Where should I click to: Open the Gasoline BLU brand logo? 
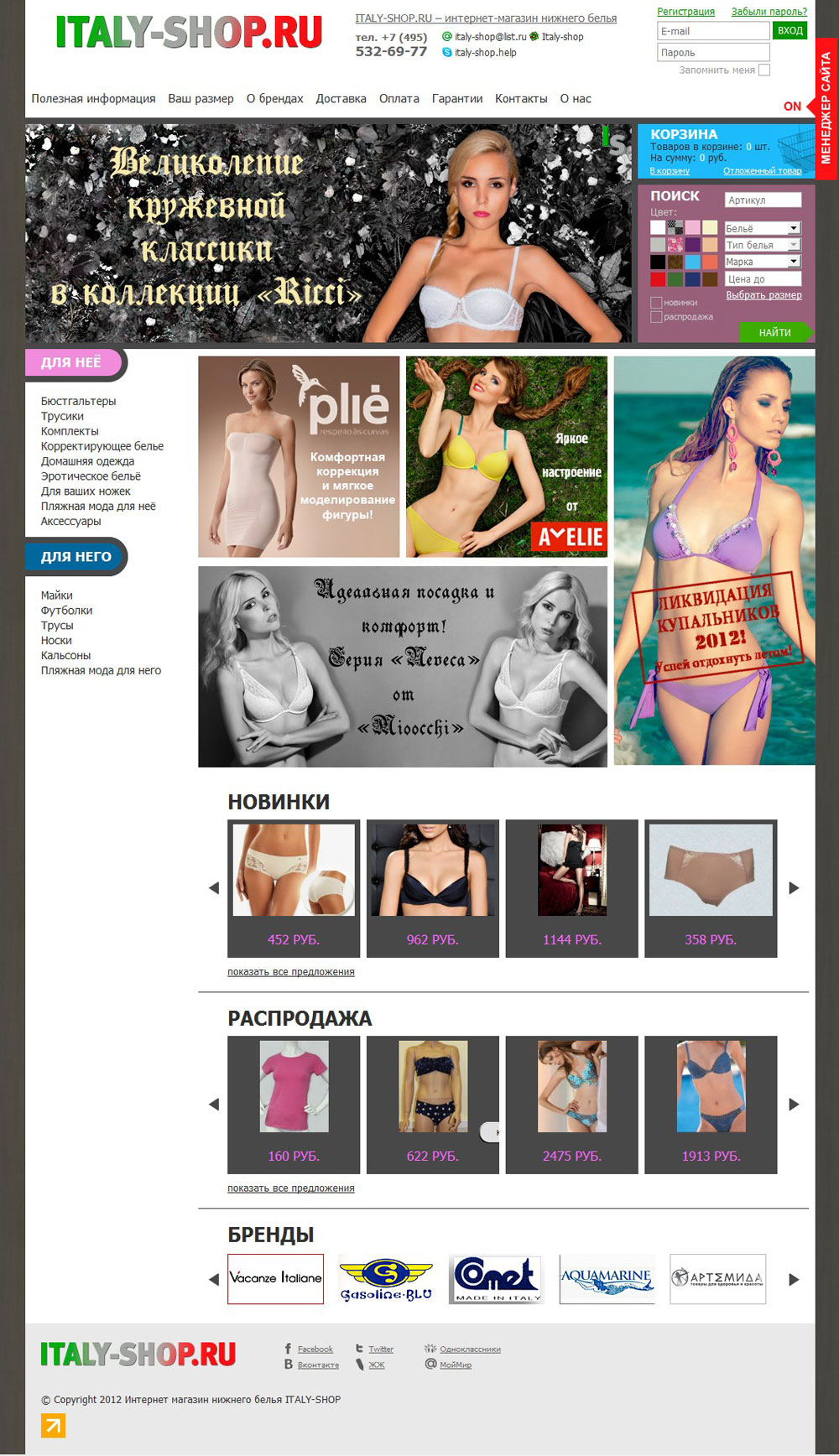click(386, 1279)
